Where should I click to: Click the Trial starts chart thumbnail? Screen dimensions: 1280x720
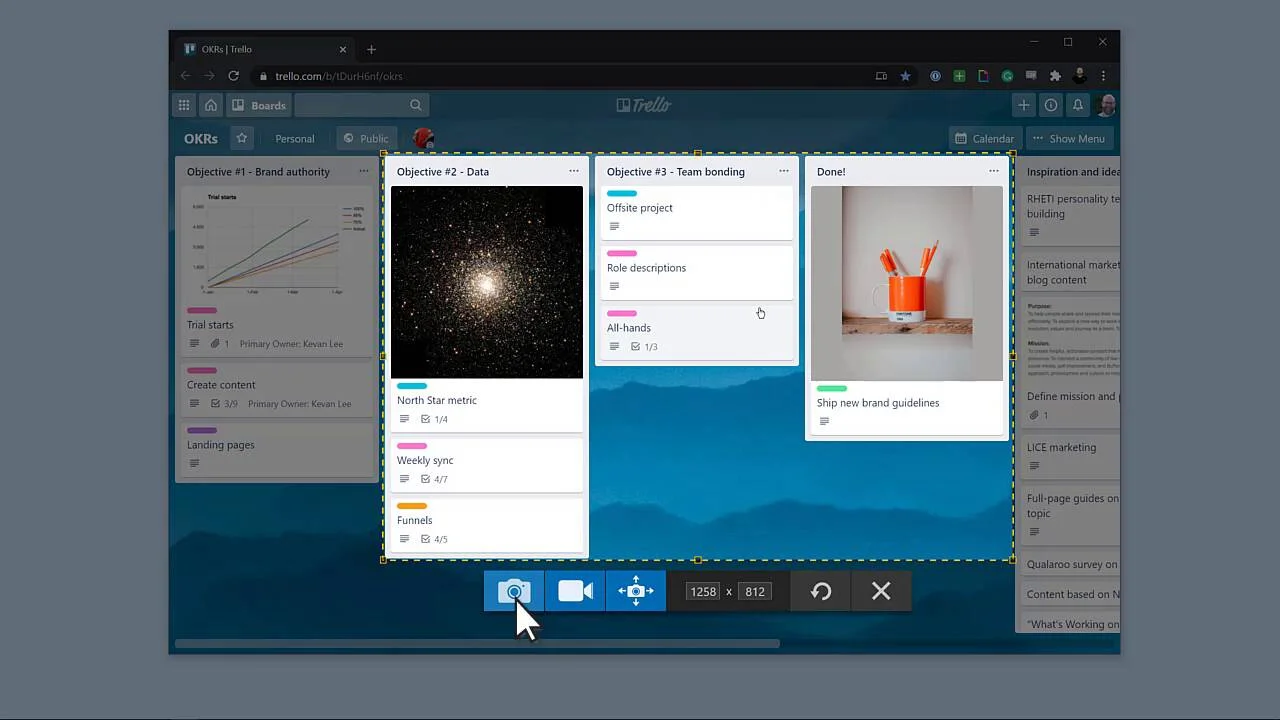[277, 243]
